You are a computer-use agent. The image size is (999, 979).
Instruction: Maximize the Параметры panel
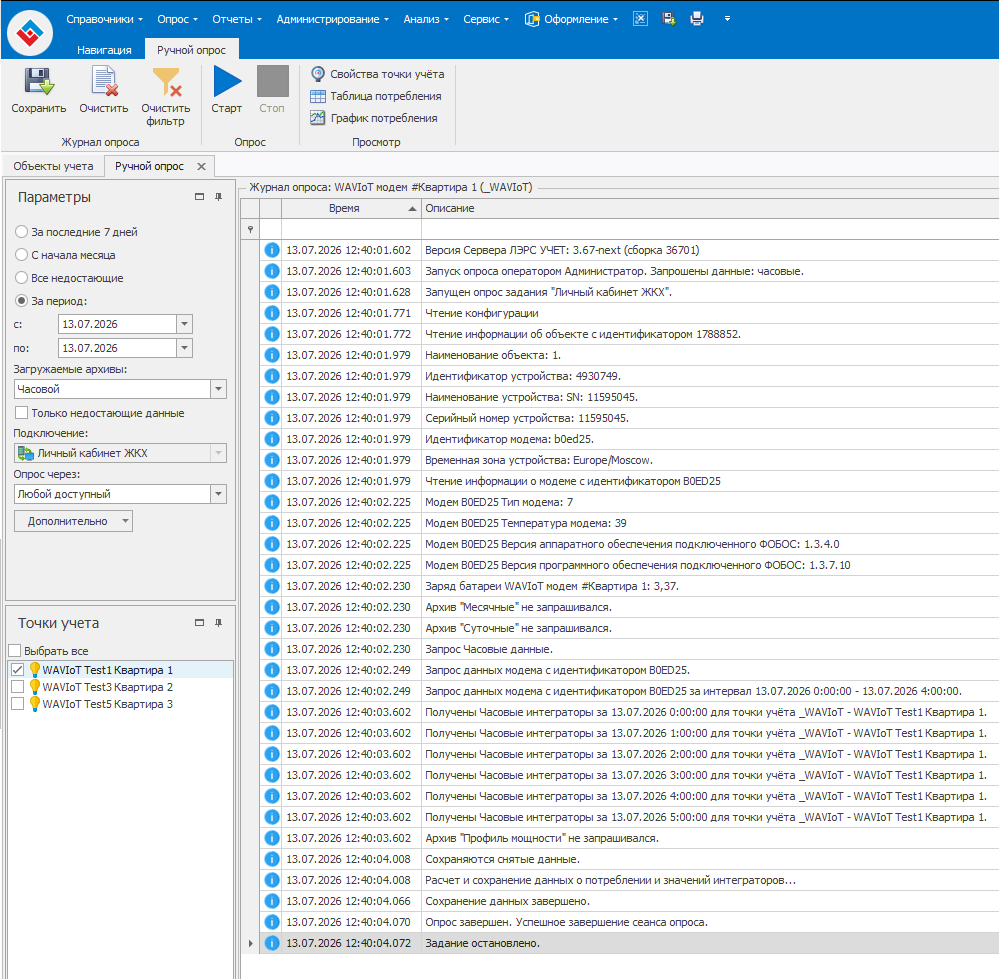tap(199, 197)
